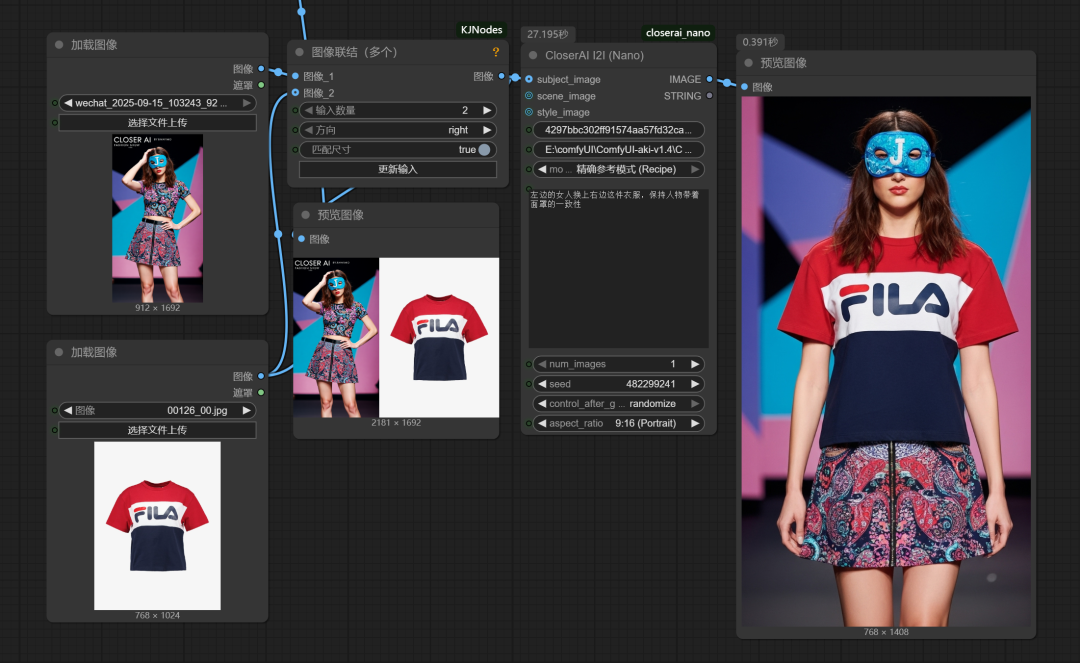
Task: Click the 图像 input port of output preview node
Action: point(745,87)
